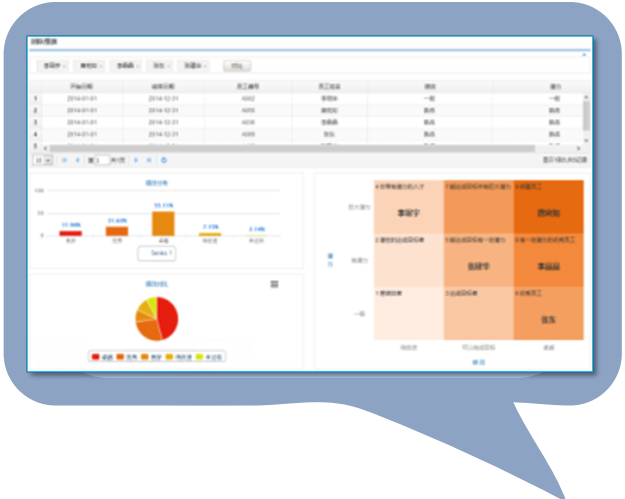The width and height of the screenshot is (625, 499).
Task: Open the pie chart hamburger menu
Action: (x=274, y=285)
